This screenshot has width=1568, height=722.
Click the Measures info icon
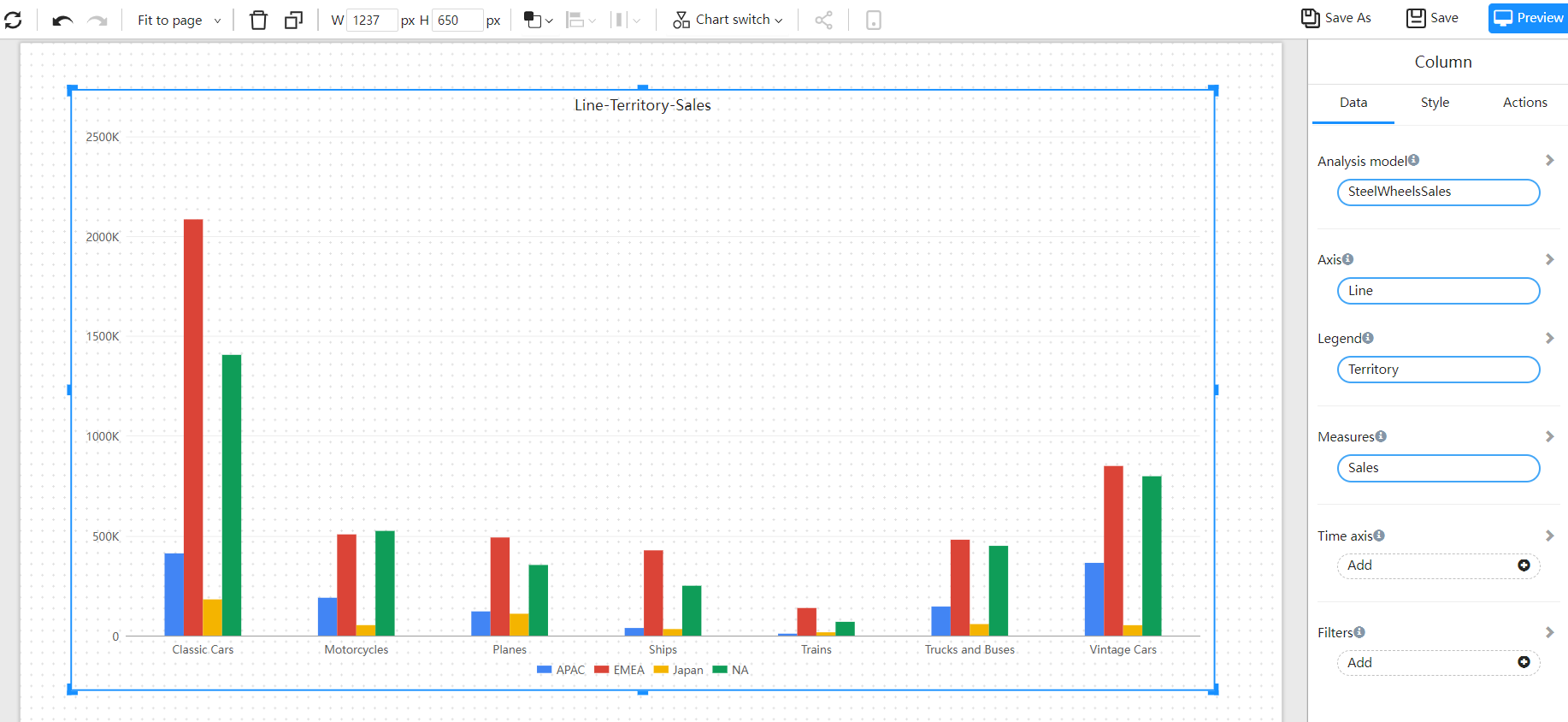1381,436
